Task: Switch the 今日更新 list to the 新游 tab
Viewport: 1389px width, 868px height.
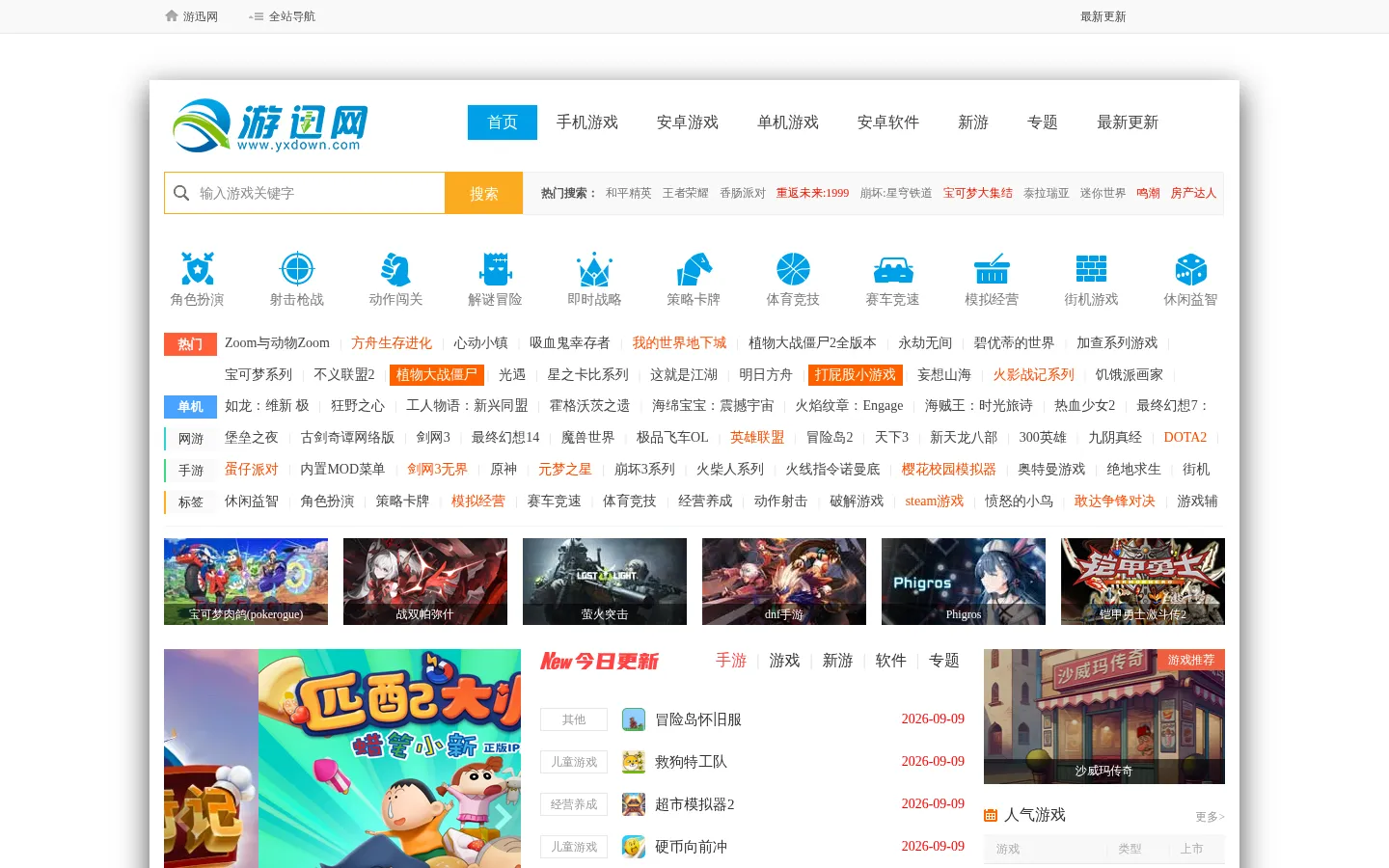Action: click(x=838, y=661)
